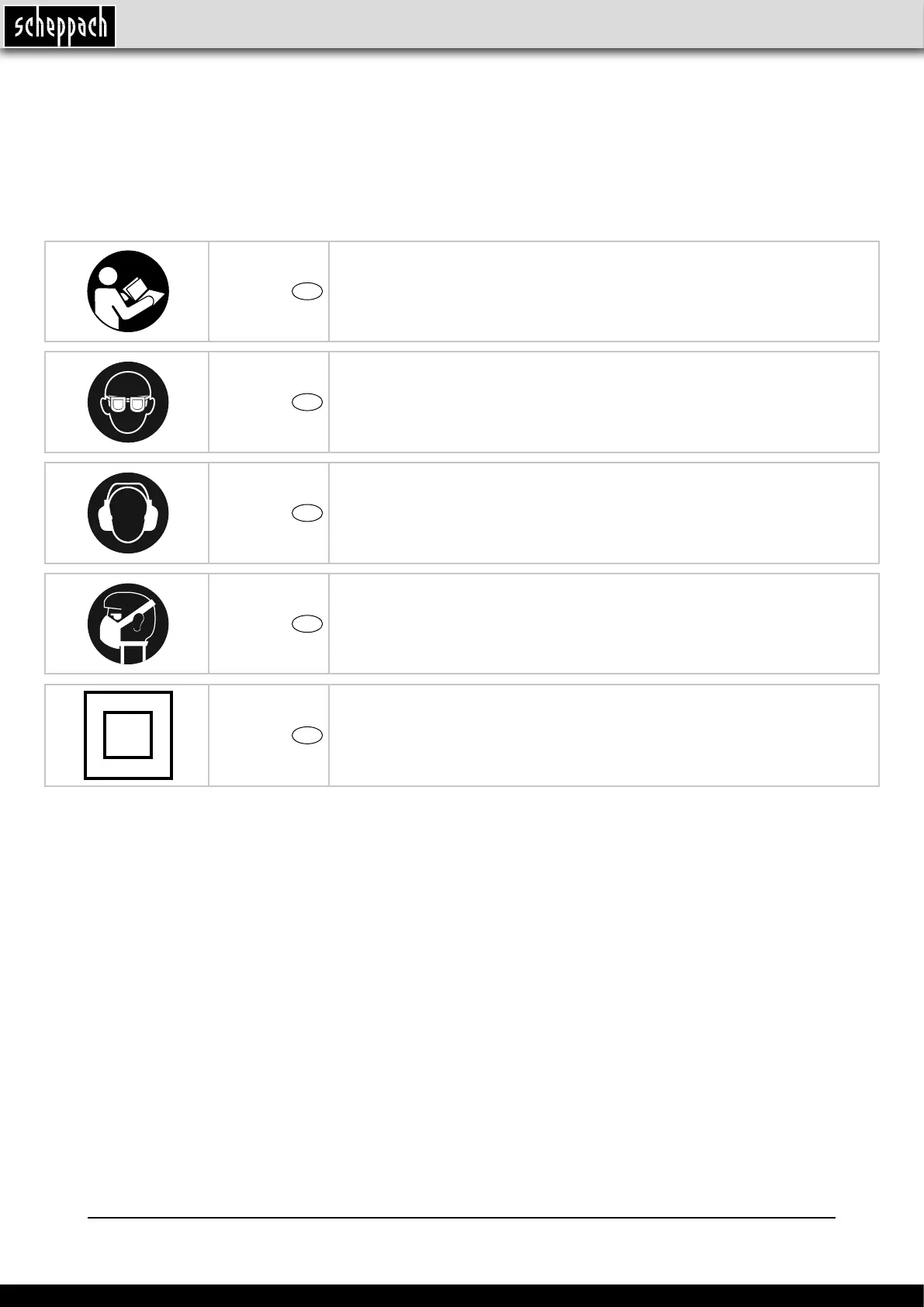Click oval badge beside double insulation symbol
924x1307 pixels.
click(x=307, y=736)
